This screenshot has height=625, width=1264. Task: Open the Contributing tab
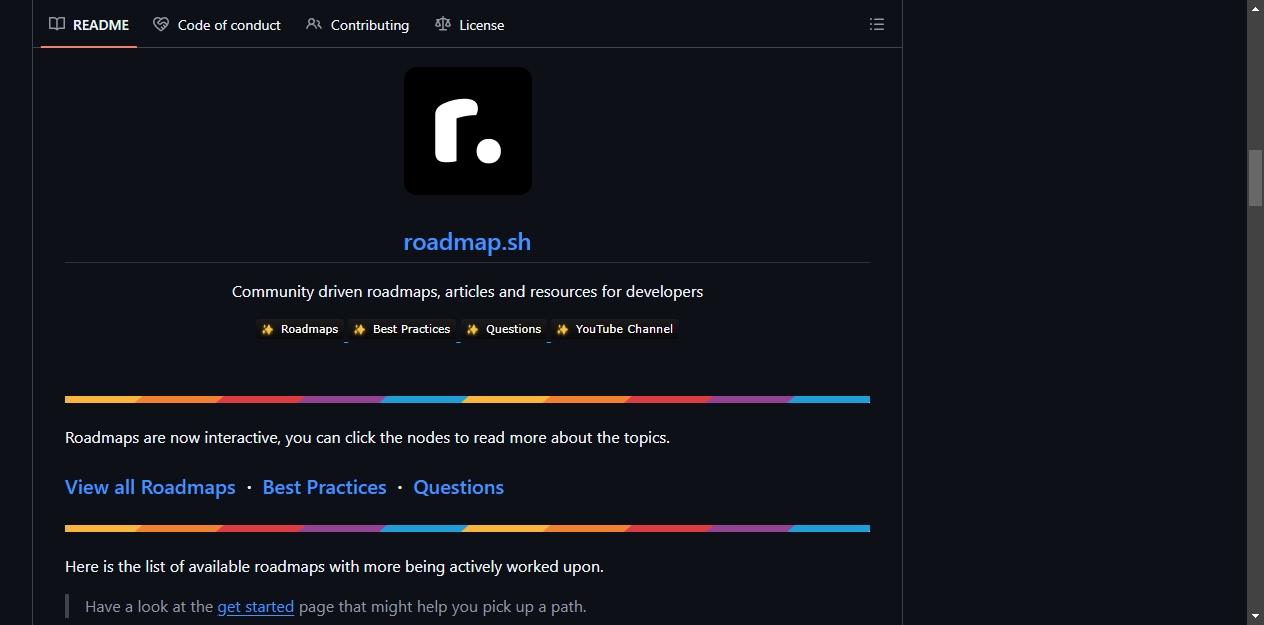click(358, 25)
